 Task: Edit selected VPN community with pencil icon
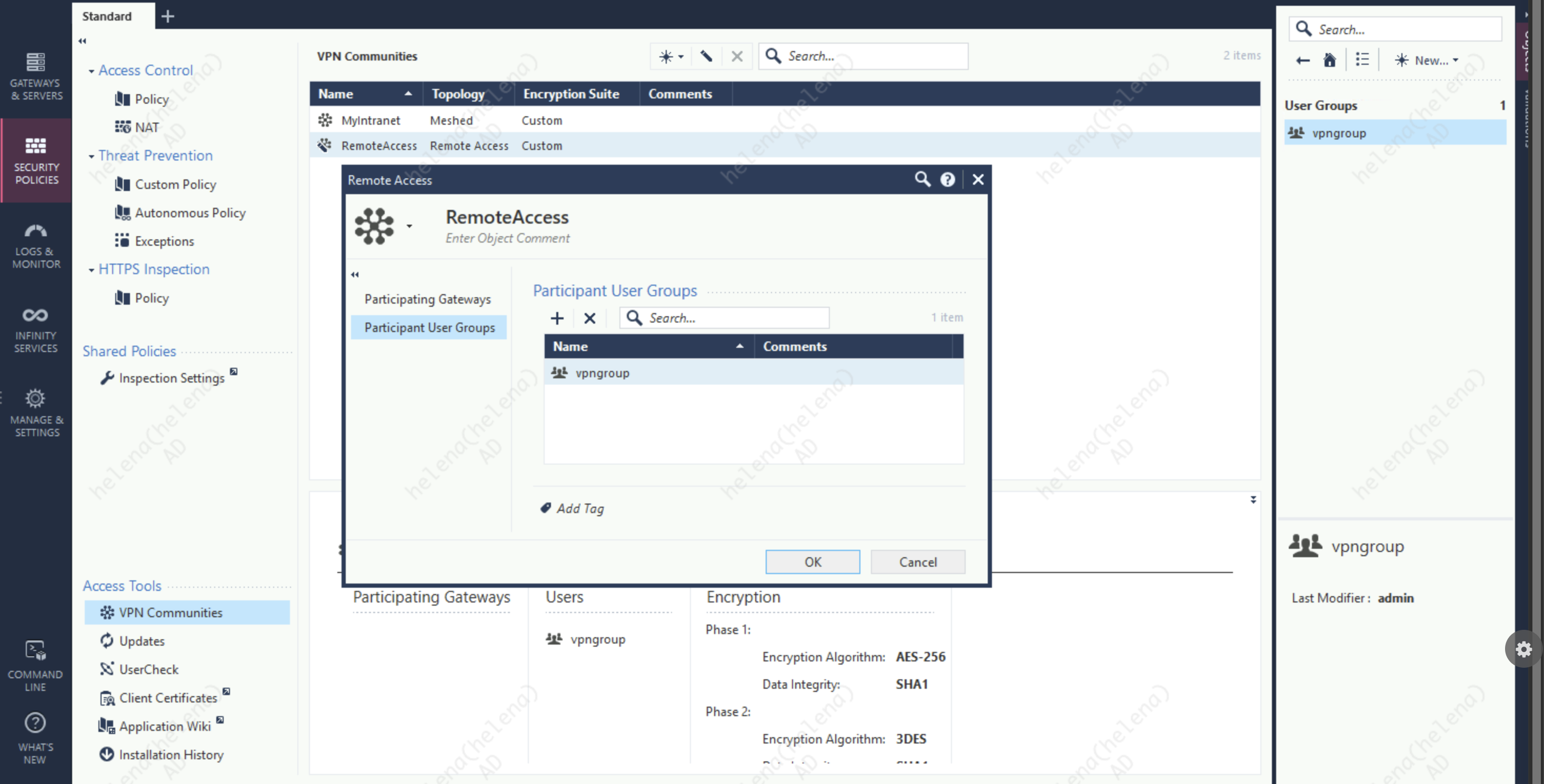(706, 56)
